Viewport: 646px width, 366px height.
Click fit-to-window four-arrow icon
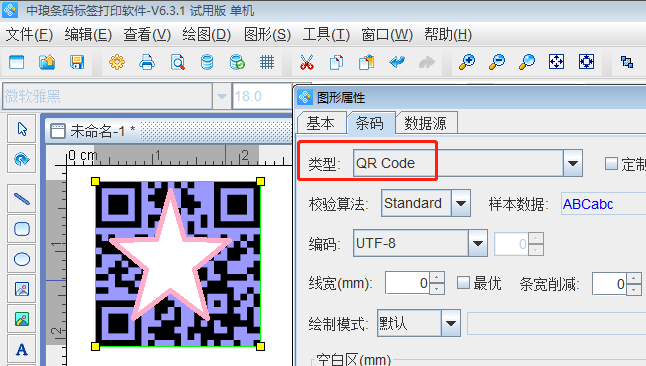[556, 62]
